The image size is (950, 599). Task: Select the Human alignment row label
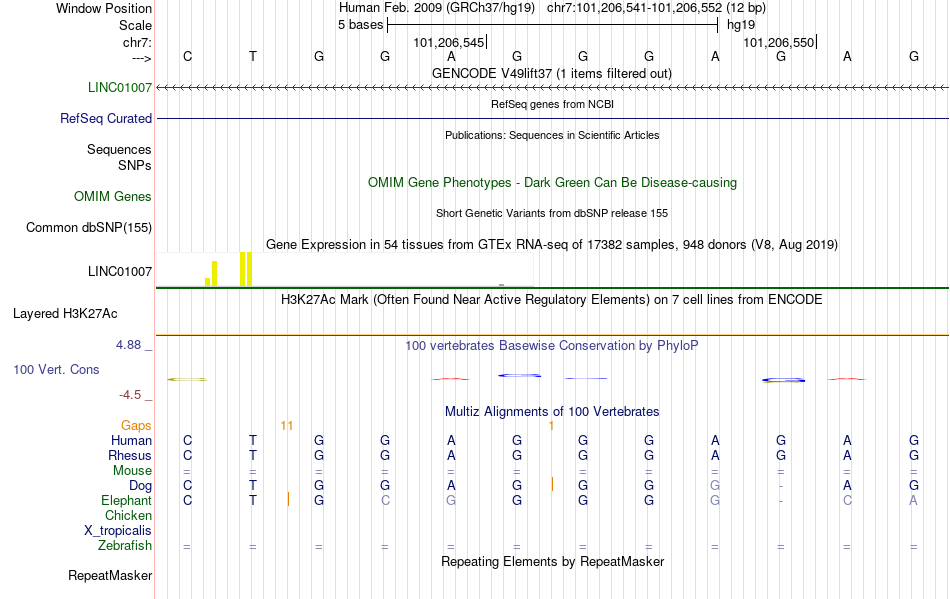pos(131,440)
